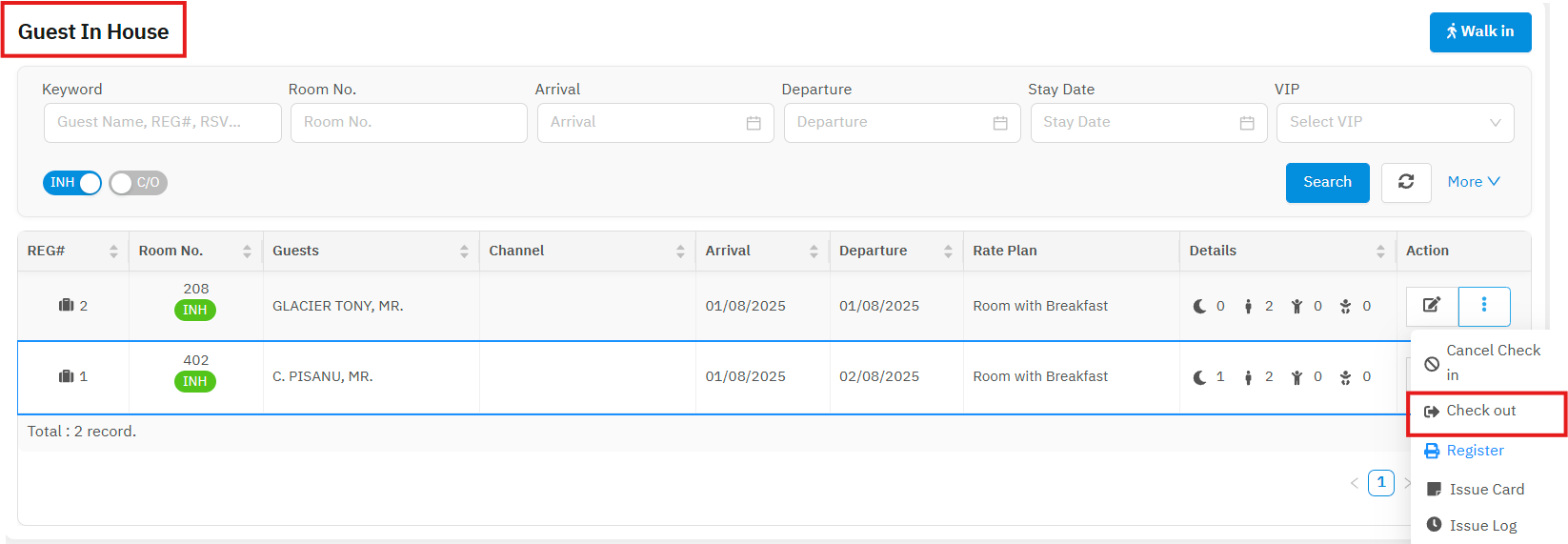Viewport: 1568px width, 544px height.
Task: Expand More filter options
Action: pyautogui.click(x=1473, y=182)
